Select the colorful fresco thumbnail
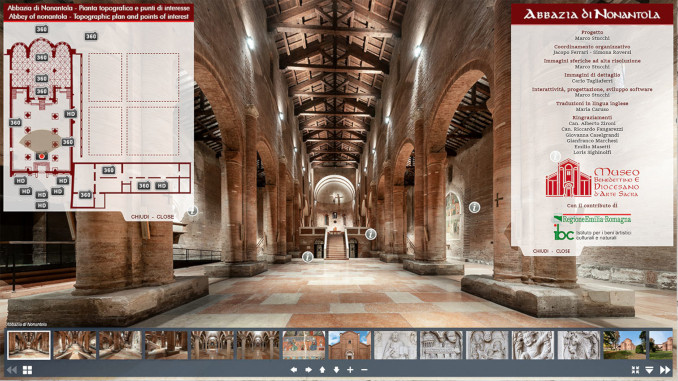Screen dimensions: 678x381 pos(304,345)
